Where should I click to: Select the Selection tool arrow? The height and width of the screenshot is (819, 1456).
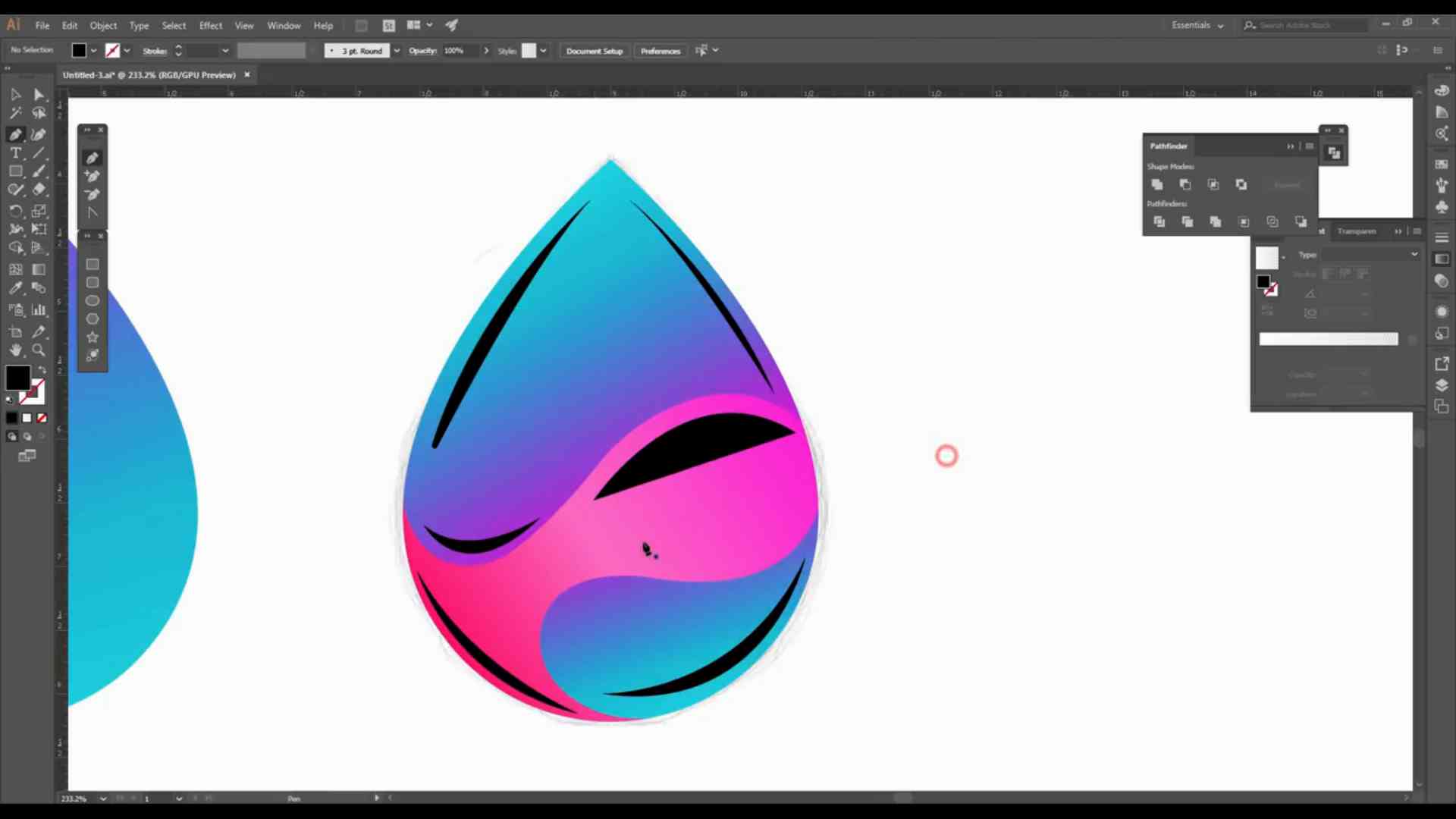click(x=16, y=95)
